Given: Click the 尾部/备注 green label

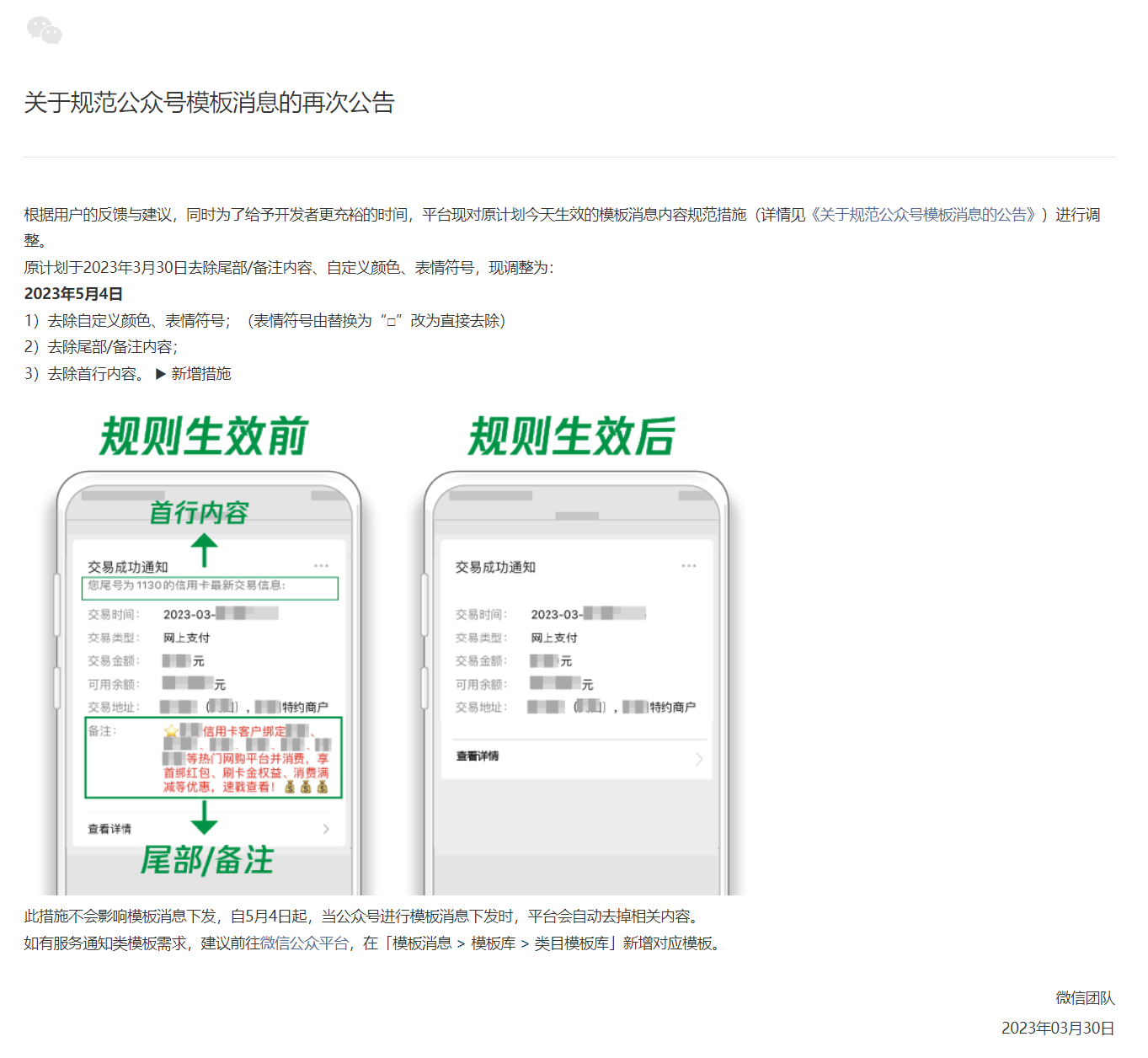Looking at the screenshot, I should click(x=207, y=860).
